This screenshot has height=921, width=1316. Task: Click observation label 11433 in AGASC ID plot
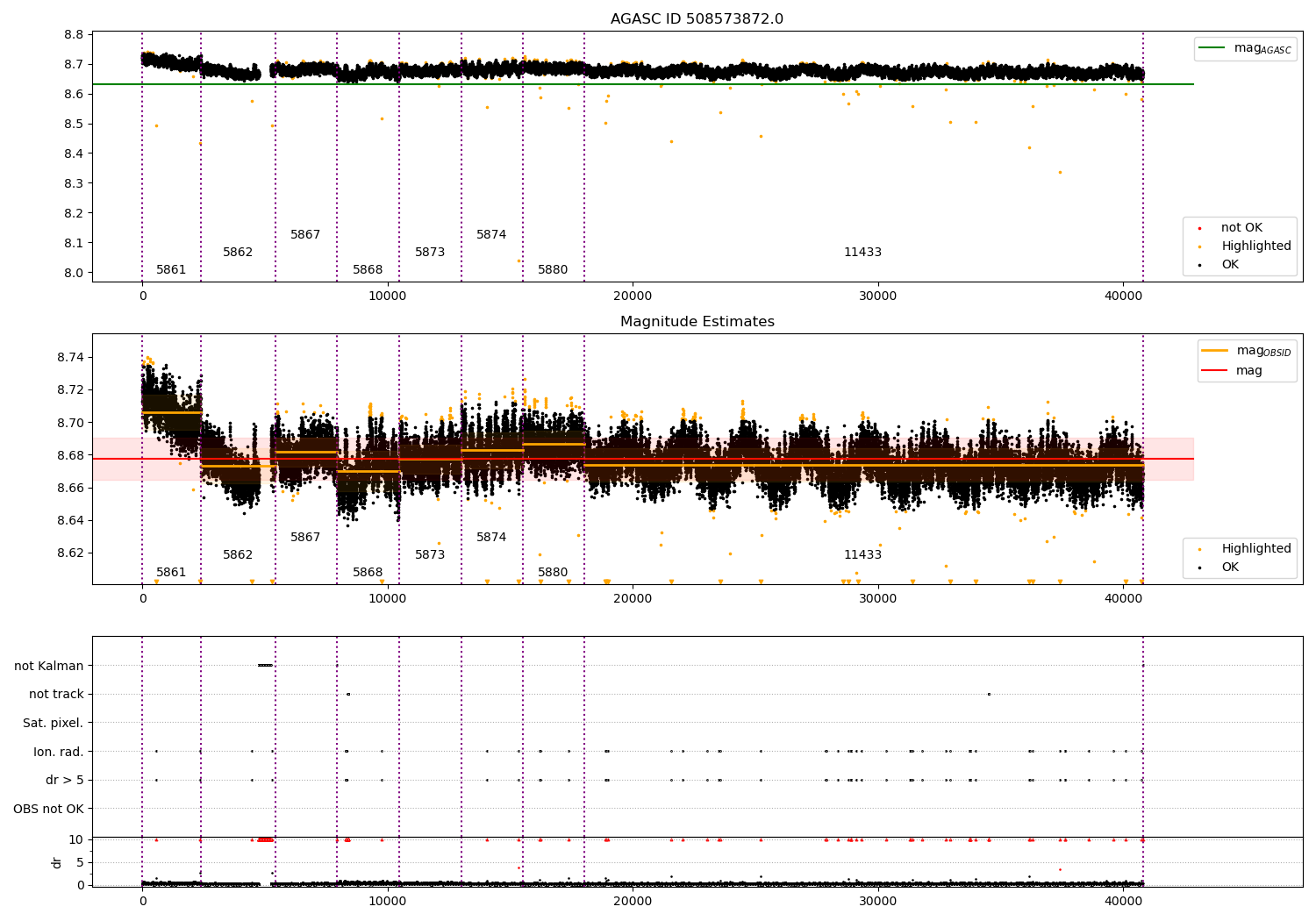(x=862, y=253)
